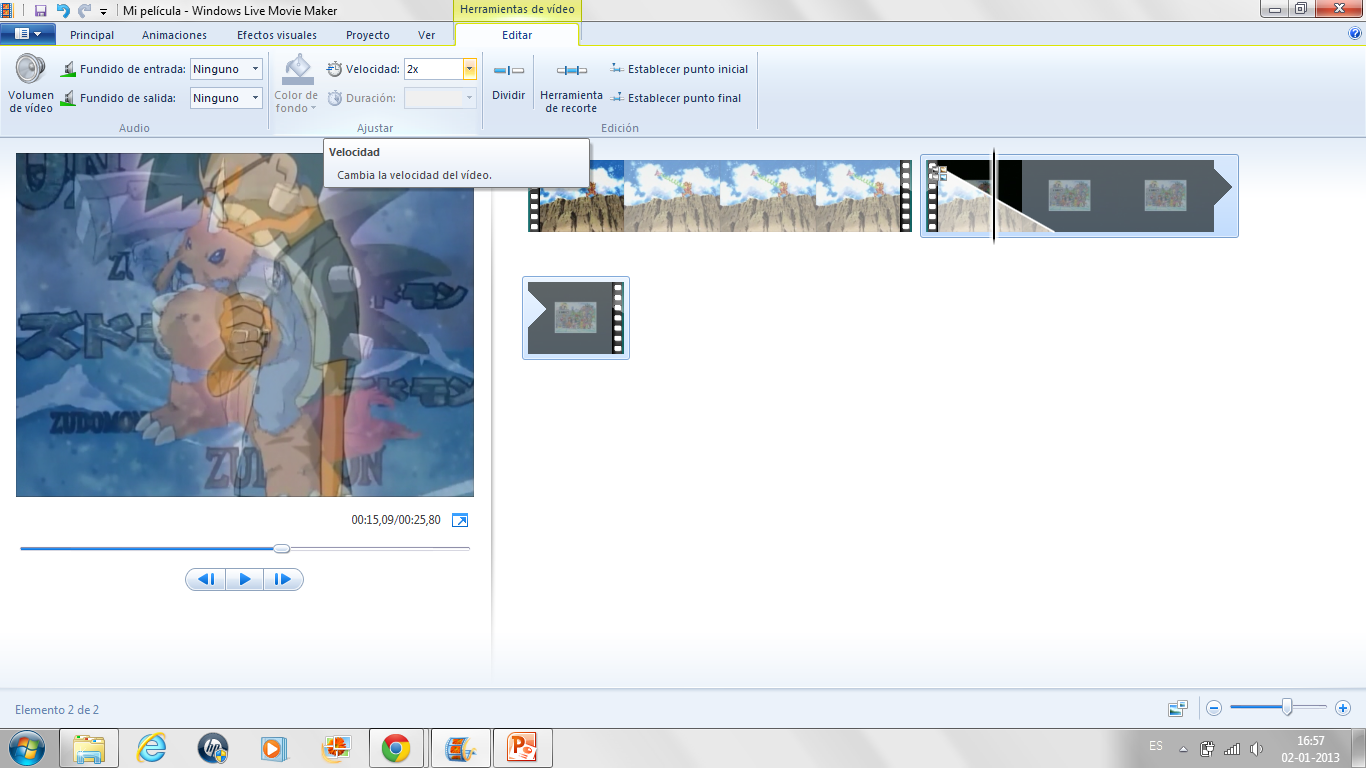Open Movie Maker help question mark
The height and width of the screenshot is (768, 1366).
[1355, 33]
